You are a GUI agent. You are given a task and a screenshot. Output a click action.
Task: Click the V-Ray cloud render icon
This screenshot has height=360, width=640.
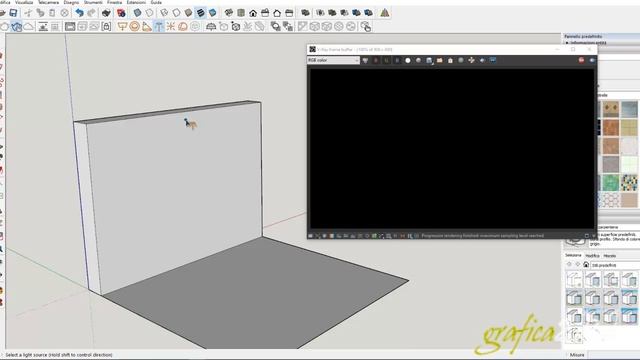[29, 27]
